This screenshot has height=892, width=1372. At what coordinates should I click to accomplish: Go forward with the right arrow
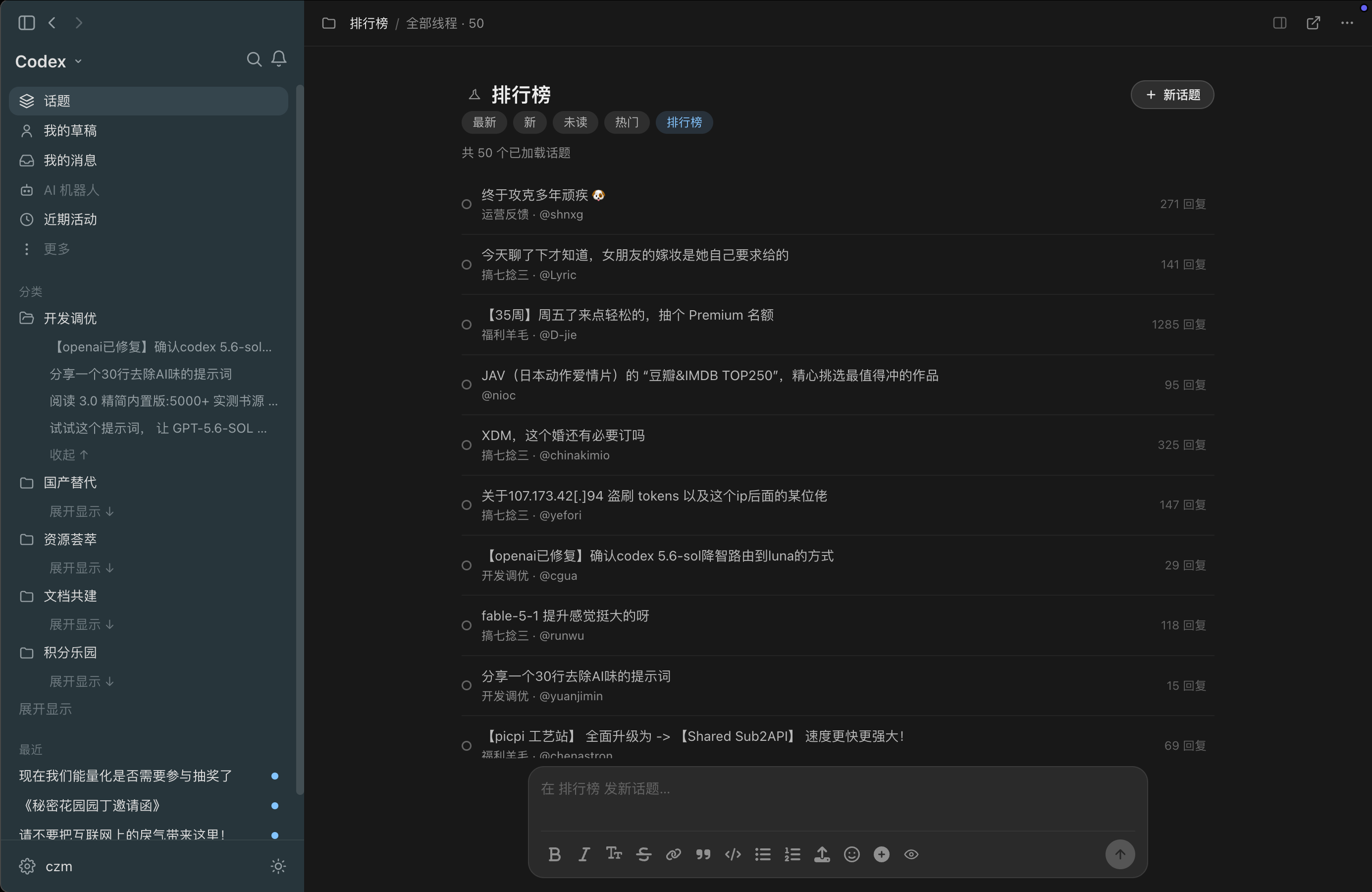[79, 22]
